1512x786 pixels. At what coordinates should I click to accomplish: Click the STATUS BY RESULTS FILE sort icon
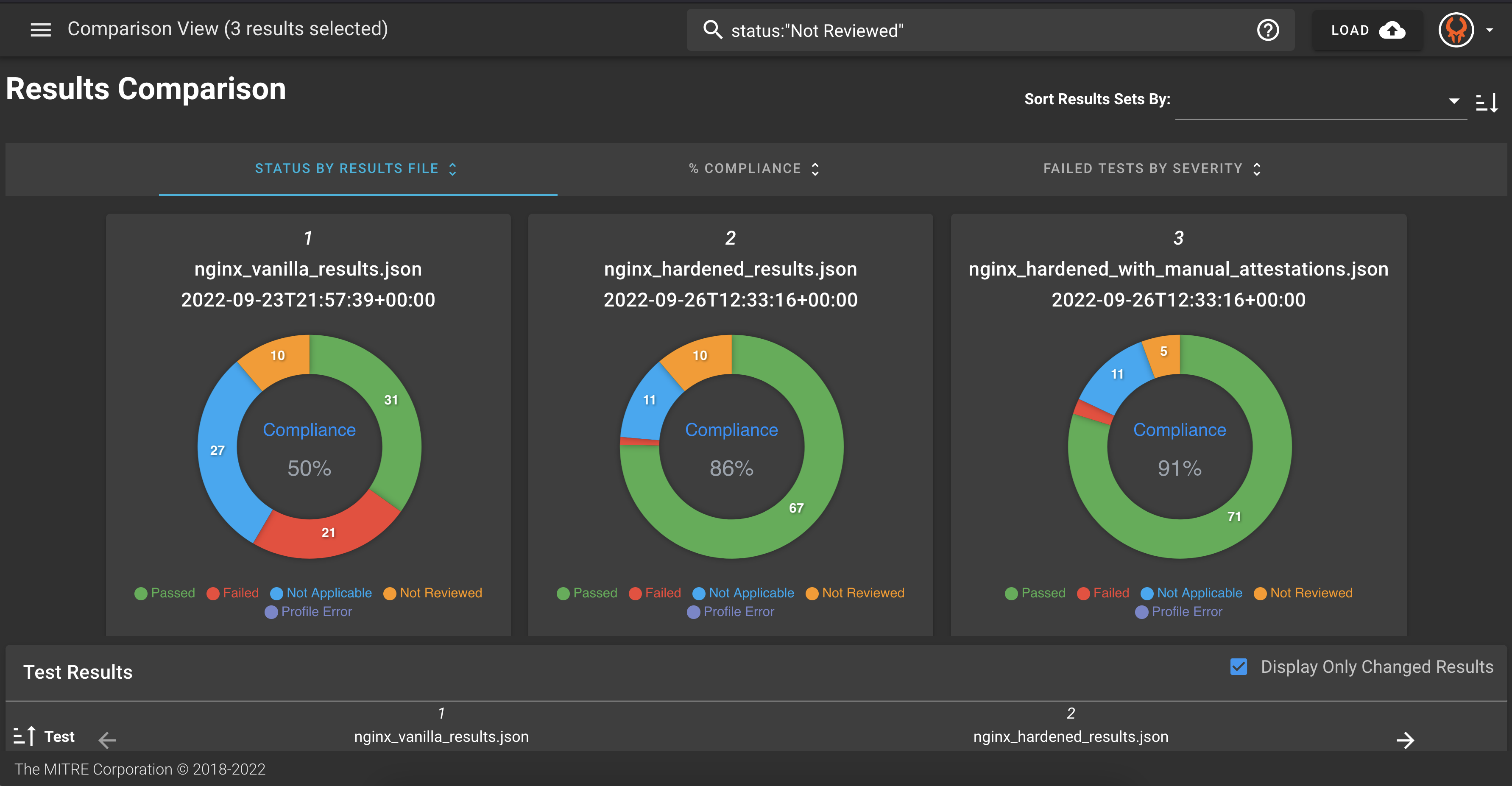[x=455, y=167]
